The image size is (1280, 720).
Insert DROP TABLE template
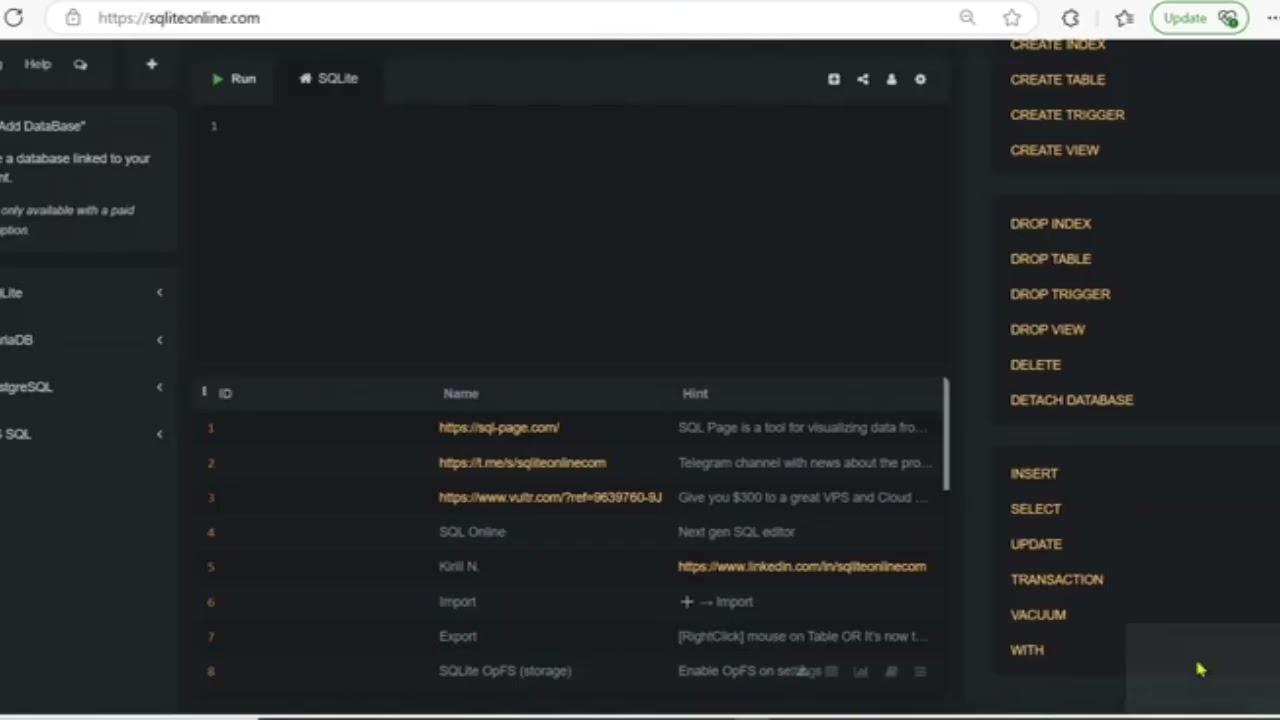[1050, 259]
